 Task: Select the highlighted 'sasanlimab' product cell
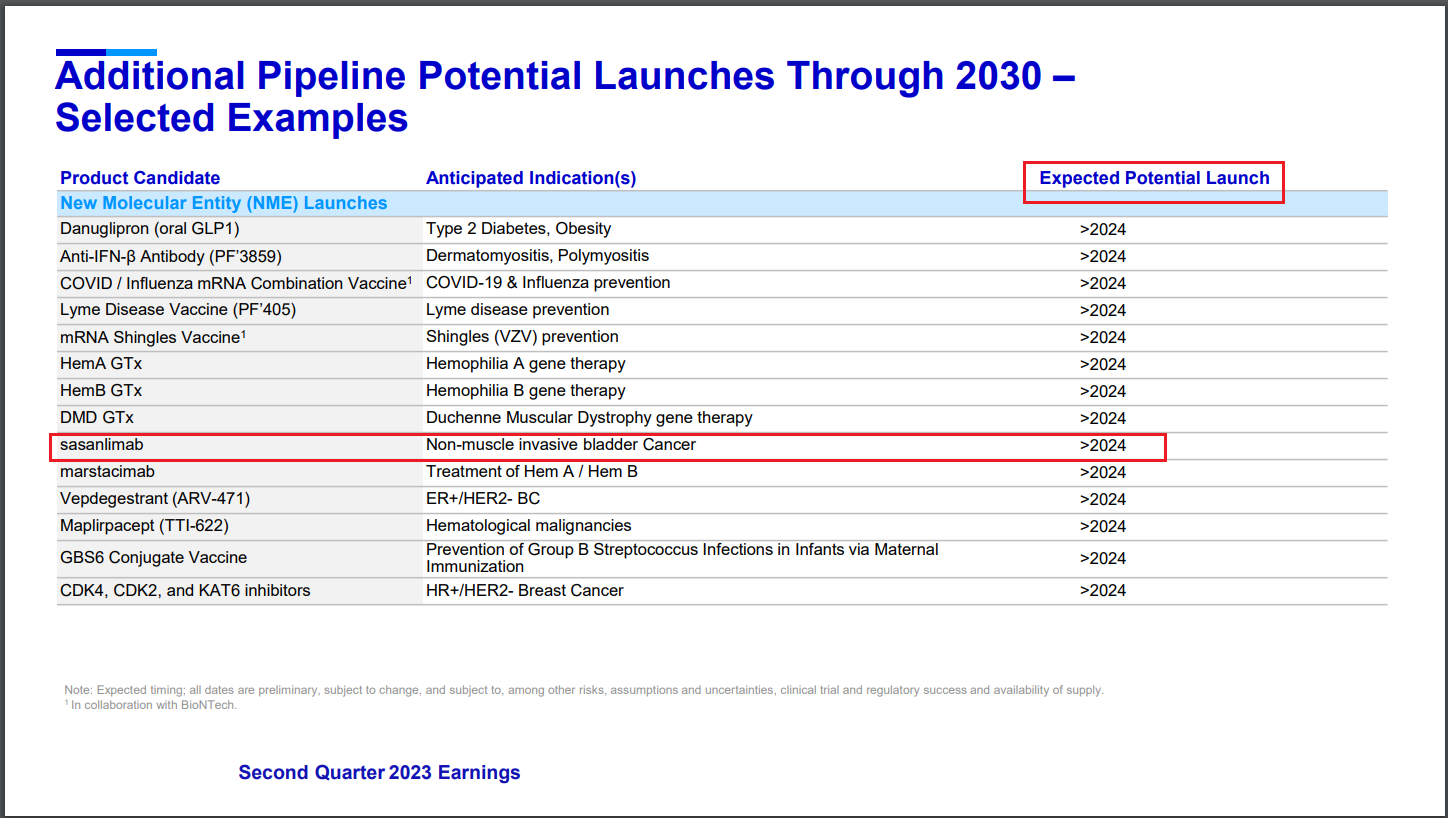[x=95, y=445]
